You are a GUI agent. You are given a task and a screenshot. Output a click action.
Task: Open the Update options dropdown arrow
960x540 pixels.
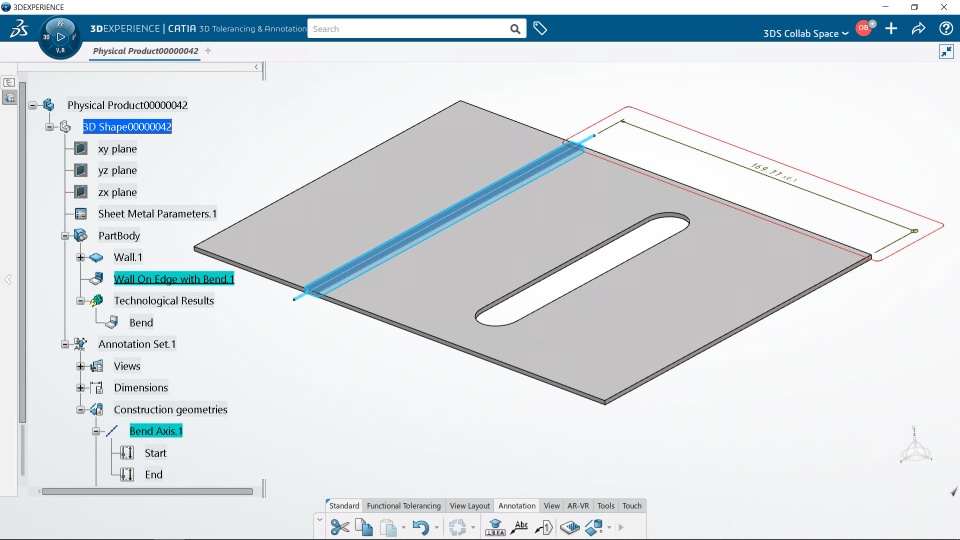473,528
